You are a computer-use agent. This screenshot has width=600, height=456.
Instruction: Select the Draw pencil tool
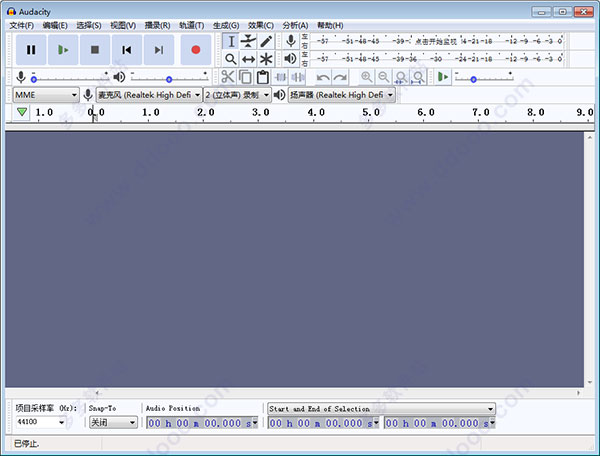pyautogui.click(x=266, y=41)
